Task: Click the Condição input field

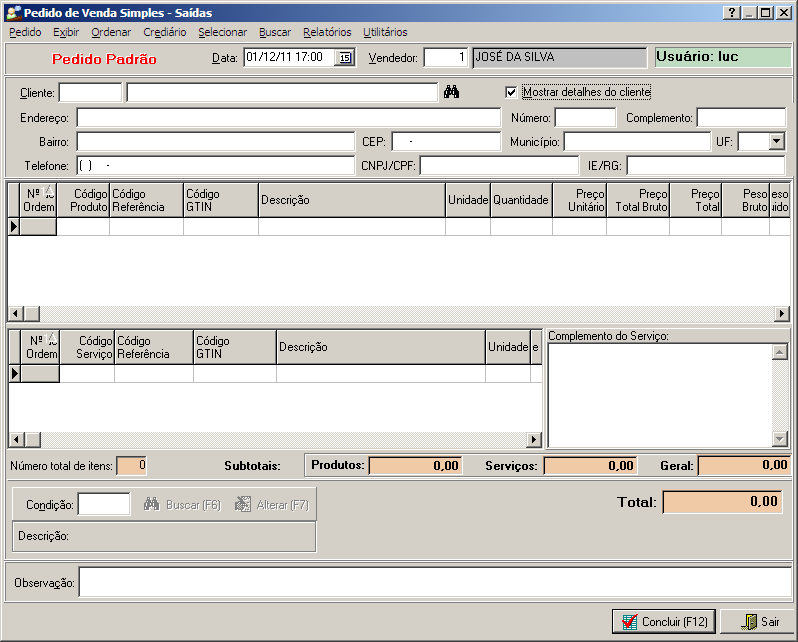Action: (x=104, y=505)
